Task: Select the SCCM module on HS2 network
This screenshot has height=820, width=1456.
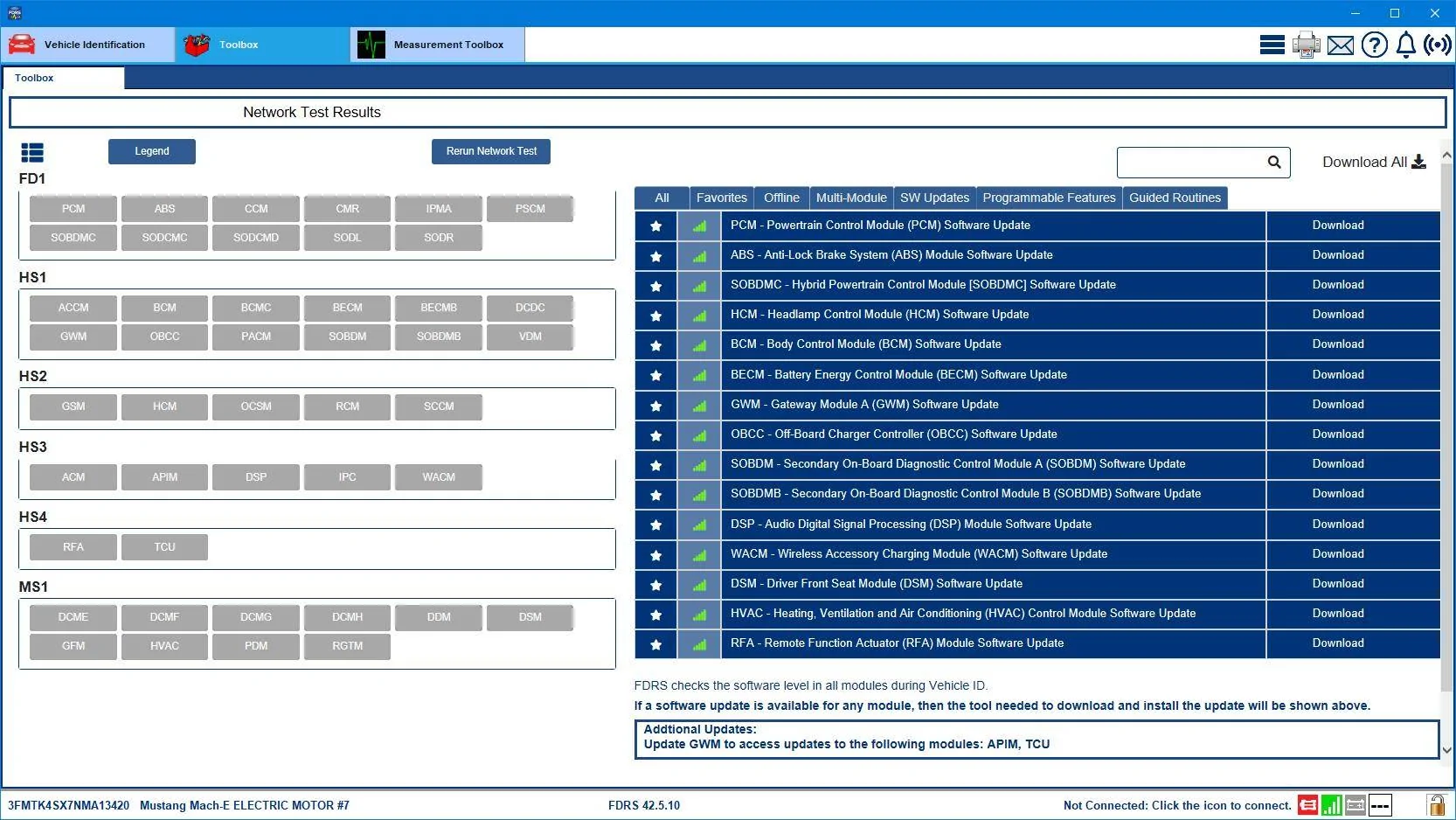Action: tap(439, 407)
